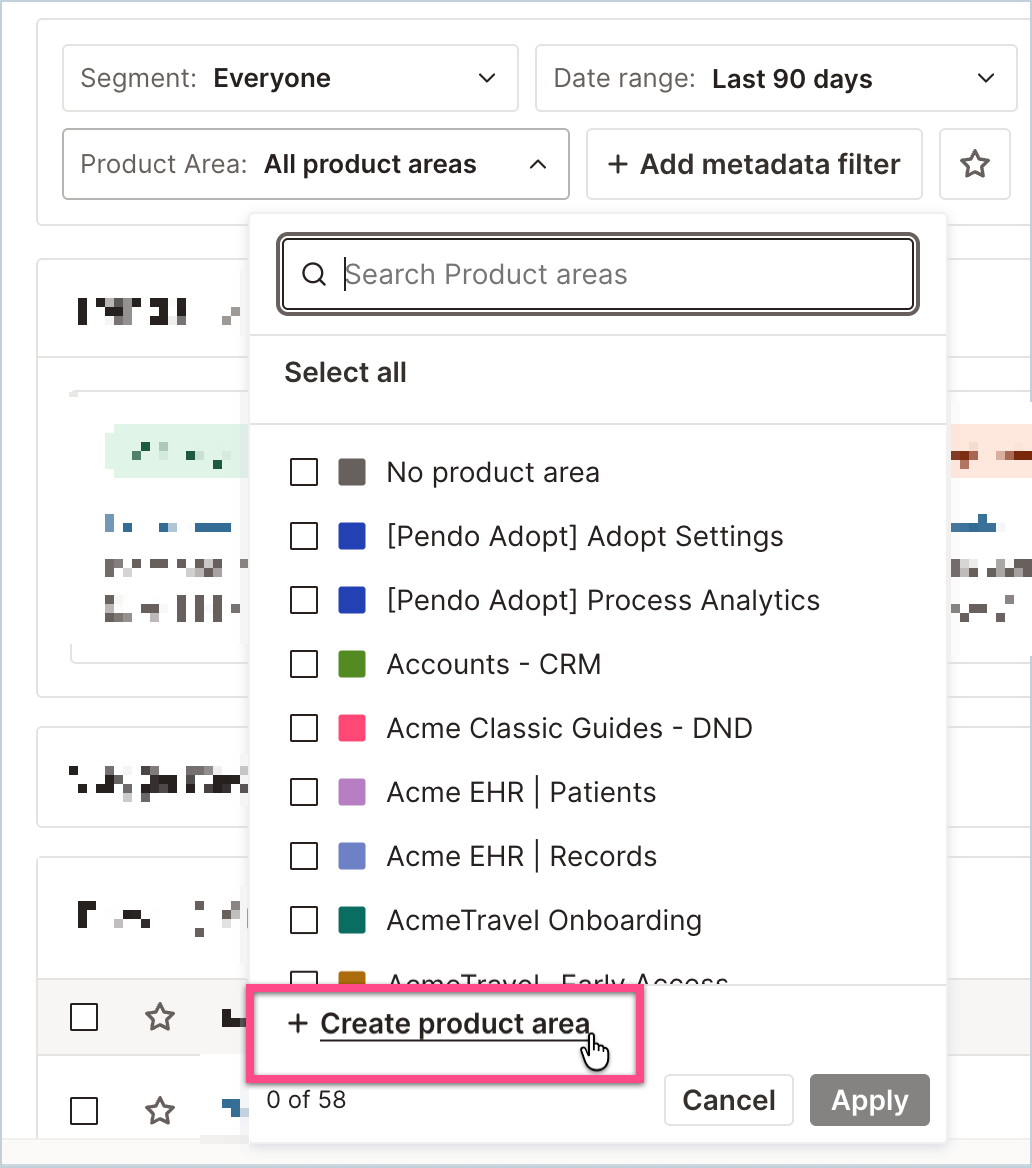Click the periwinkle Acme EHR | Records swatch
Image resolution: width=1032 pixels, height=1168 pixels.
coord(352,857)
